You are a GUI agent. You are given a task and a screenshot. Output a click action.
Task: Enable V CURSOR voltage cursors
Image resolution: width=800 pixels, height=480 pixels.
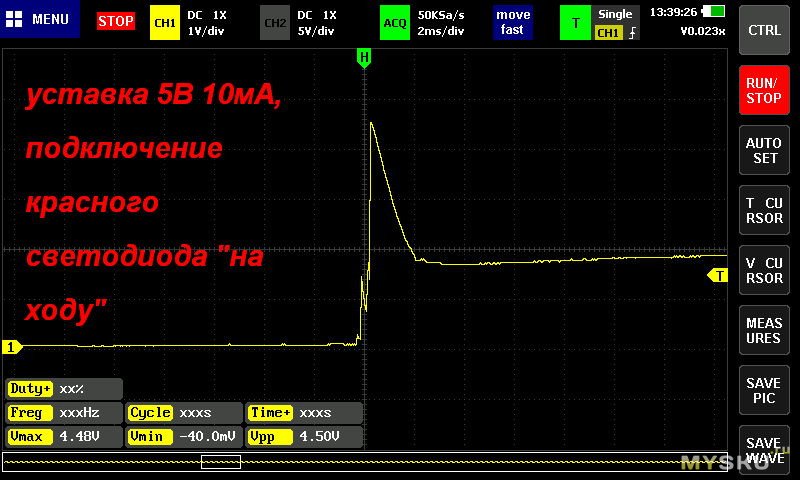(x=764, y=270)
